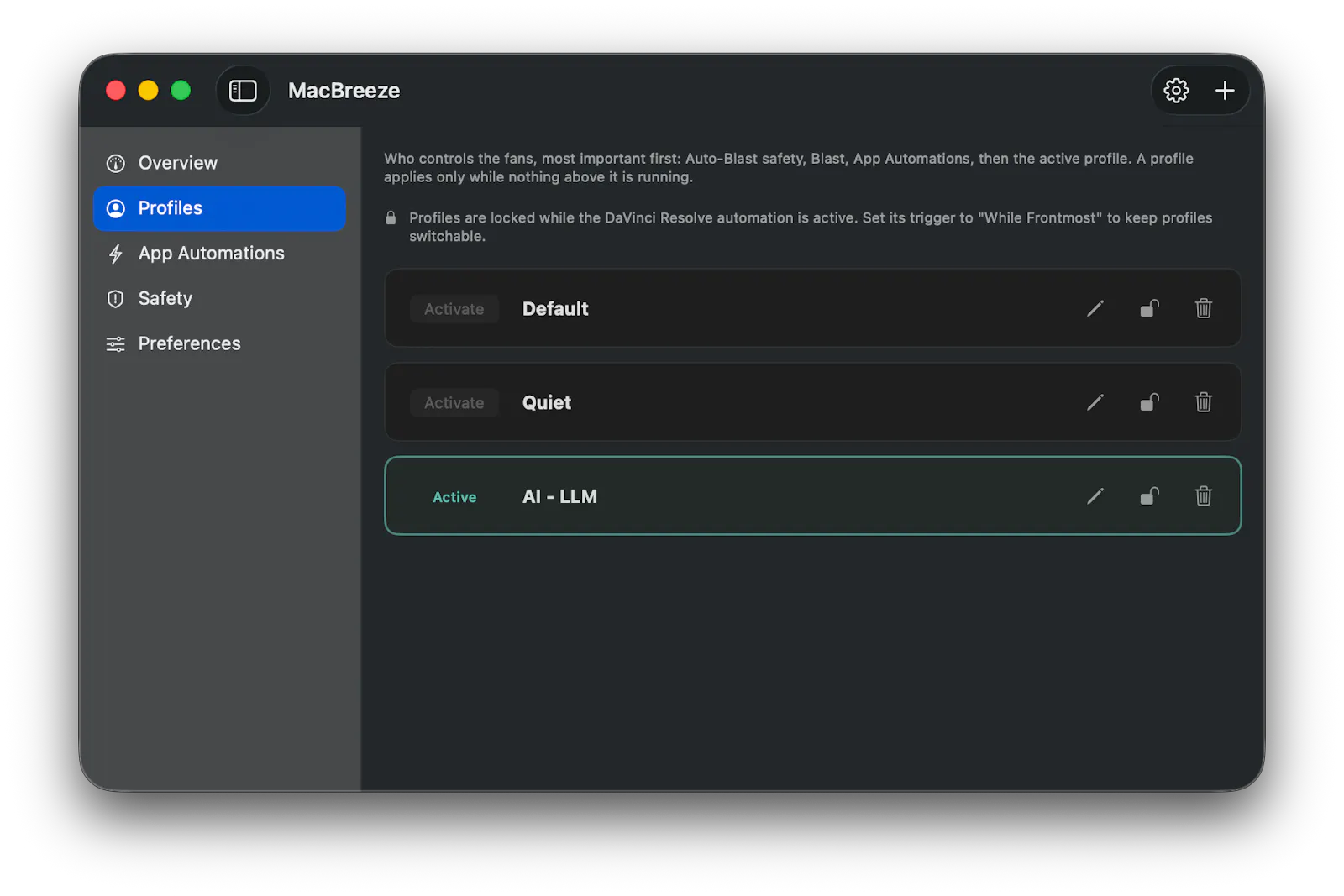Image resolution: width=1344 pixels, height=896 pixels.
Task: Open the Safety section
Action: [219, 299]
